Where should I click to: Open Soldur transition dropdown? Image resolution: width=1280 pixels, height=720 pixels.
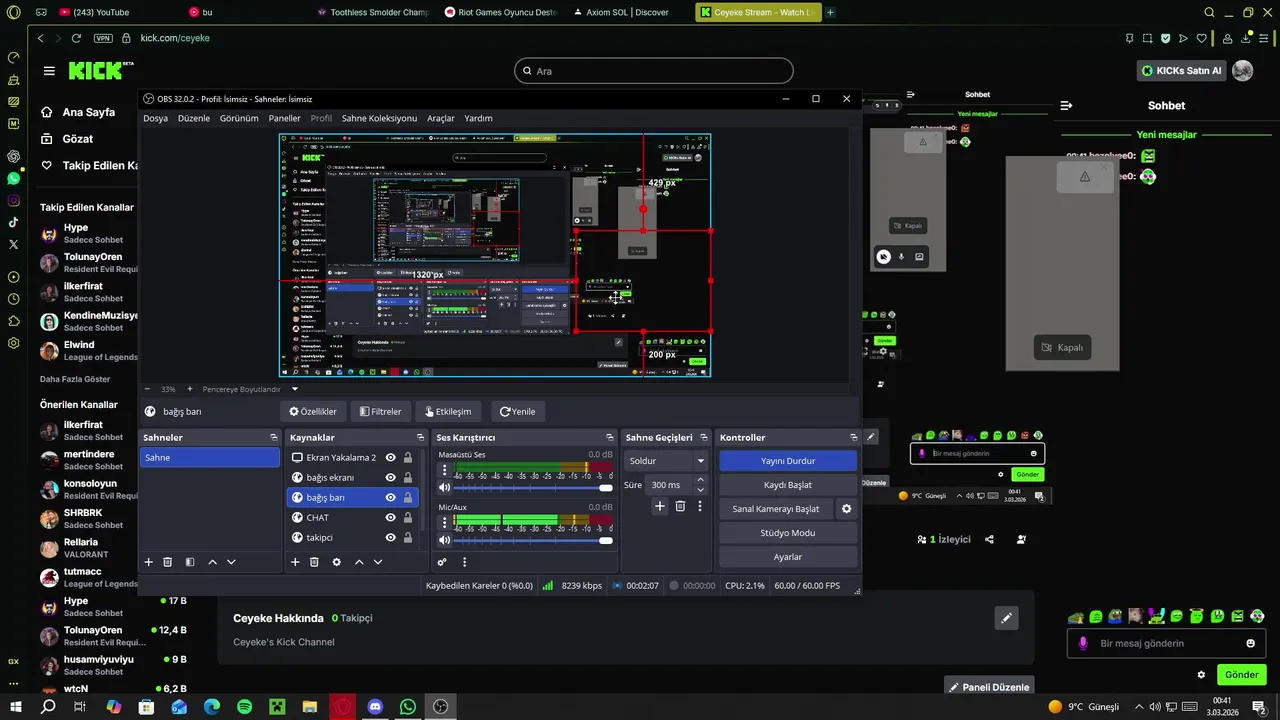[x=667, y=461]
